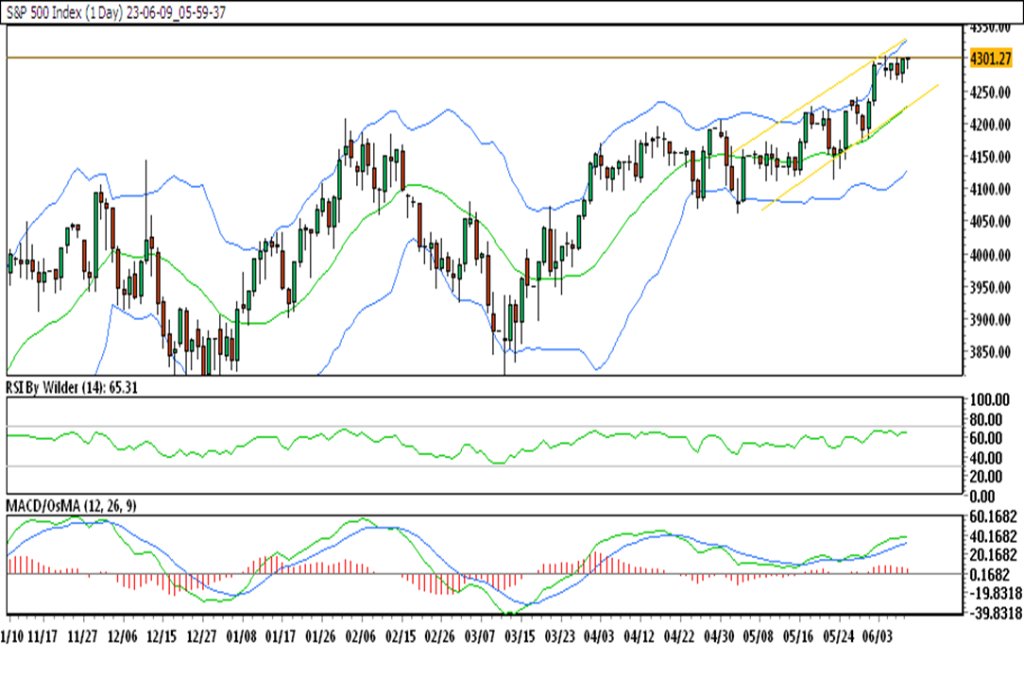This screenshot has height=676, width=1024.
Task: Click the 02/06 date label
Action: click(360, 637)
